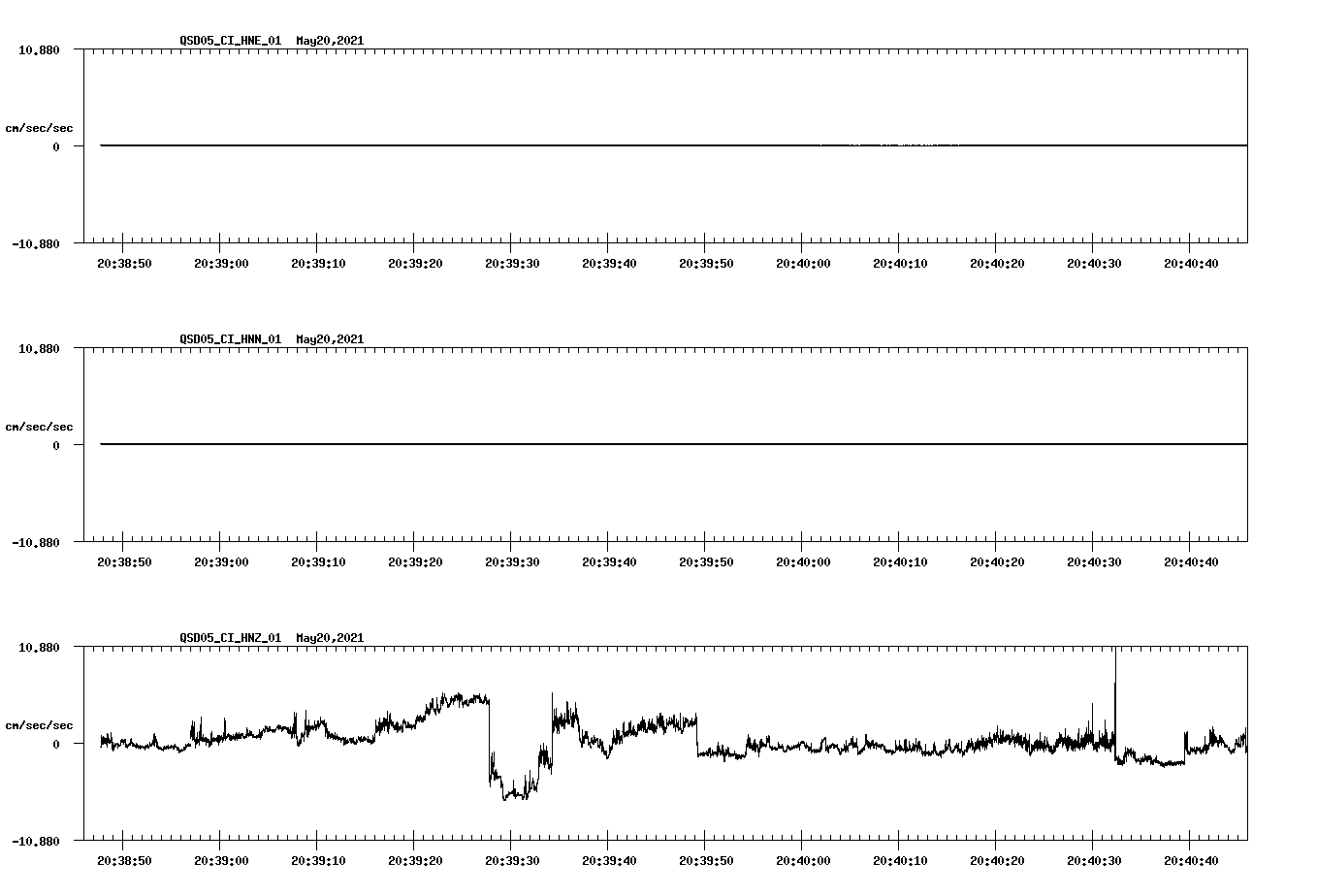Click the 10.880 upper limit on HNE axis
This screenshot has width=1317, height=896.
click(x=39, y=49)
